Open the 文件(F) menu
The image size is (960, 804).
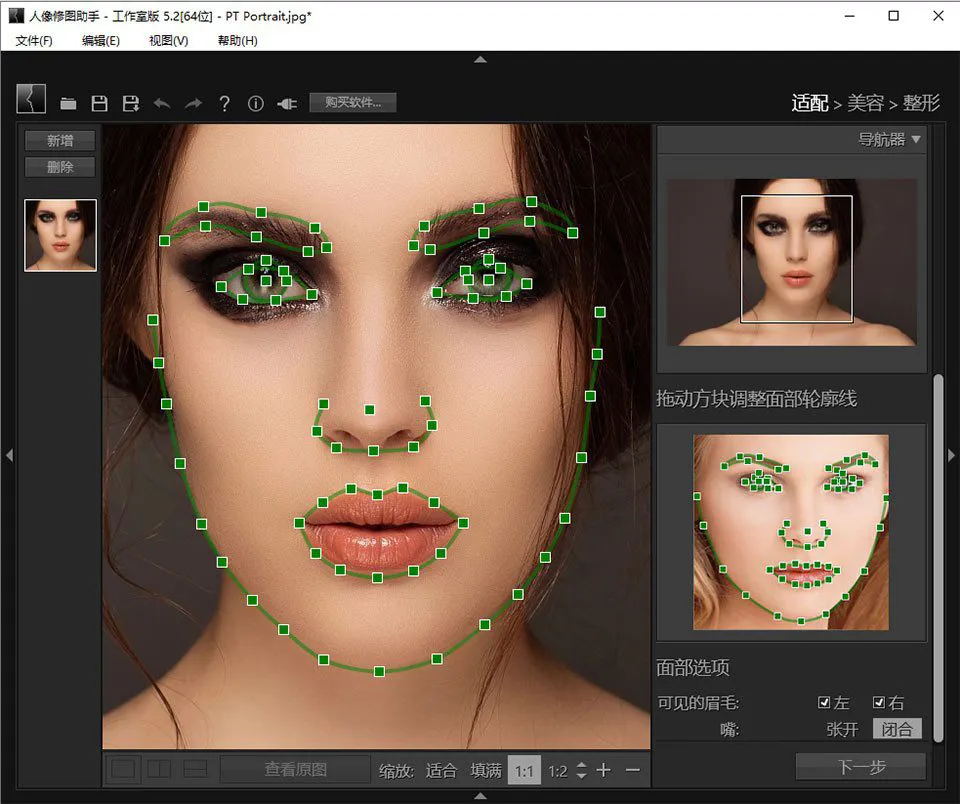(x=34, y=41)
